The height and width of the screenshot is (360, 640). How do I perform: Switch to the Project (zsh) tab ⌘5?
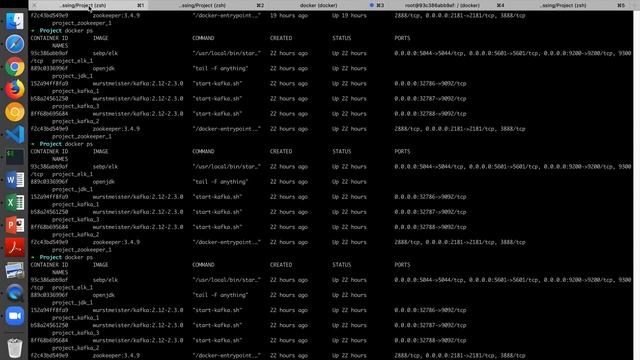click(x=567, y=5)
